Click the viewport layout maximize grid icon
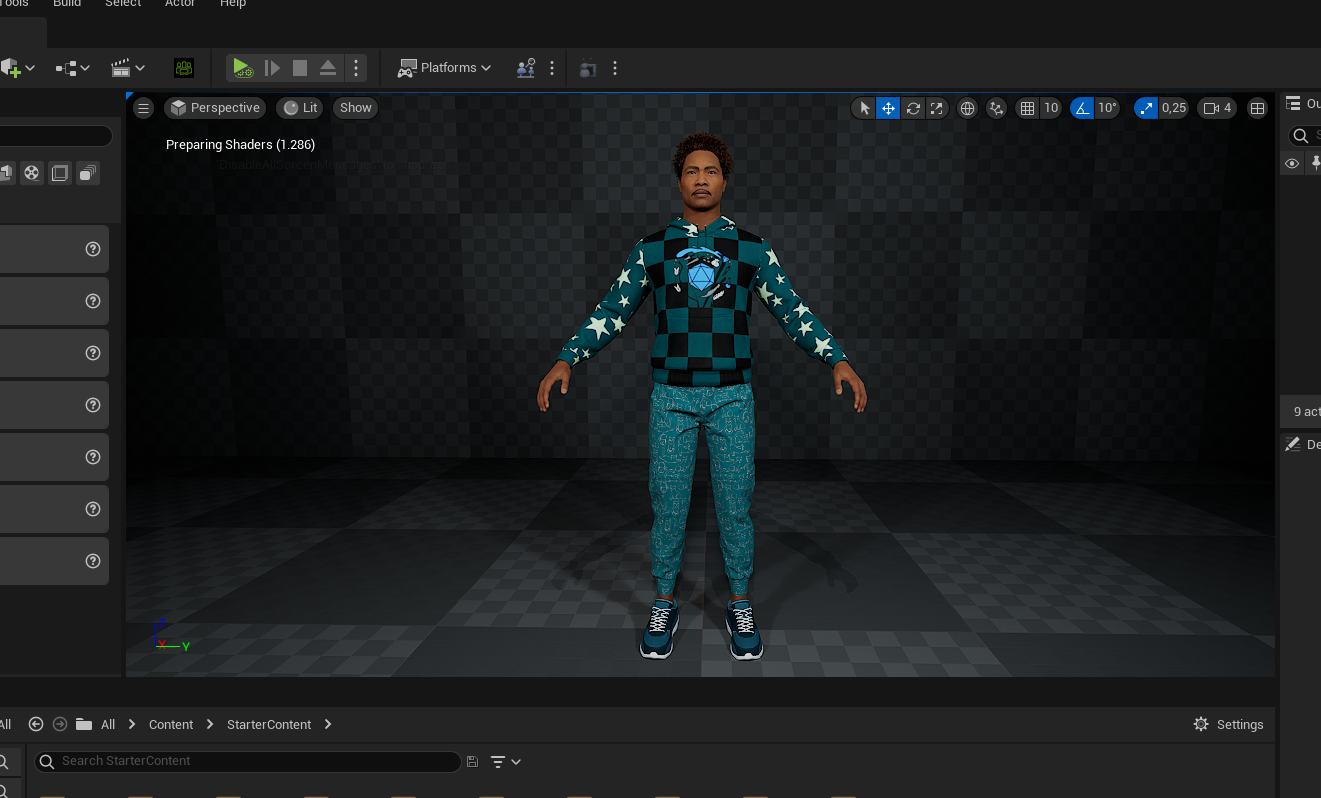 point(1258,108)
